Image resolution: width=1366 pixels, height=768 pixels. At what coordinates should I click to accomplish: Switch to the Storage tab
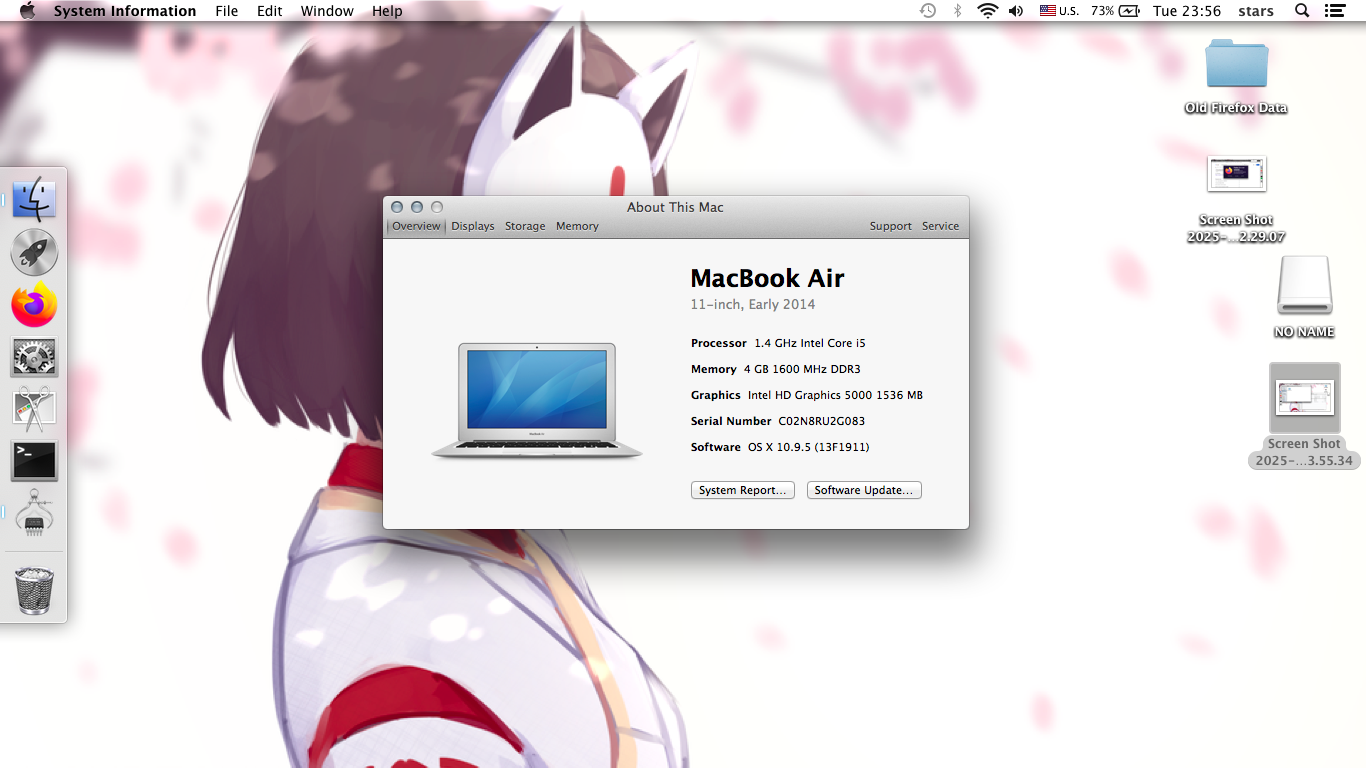point(525,226)
